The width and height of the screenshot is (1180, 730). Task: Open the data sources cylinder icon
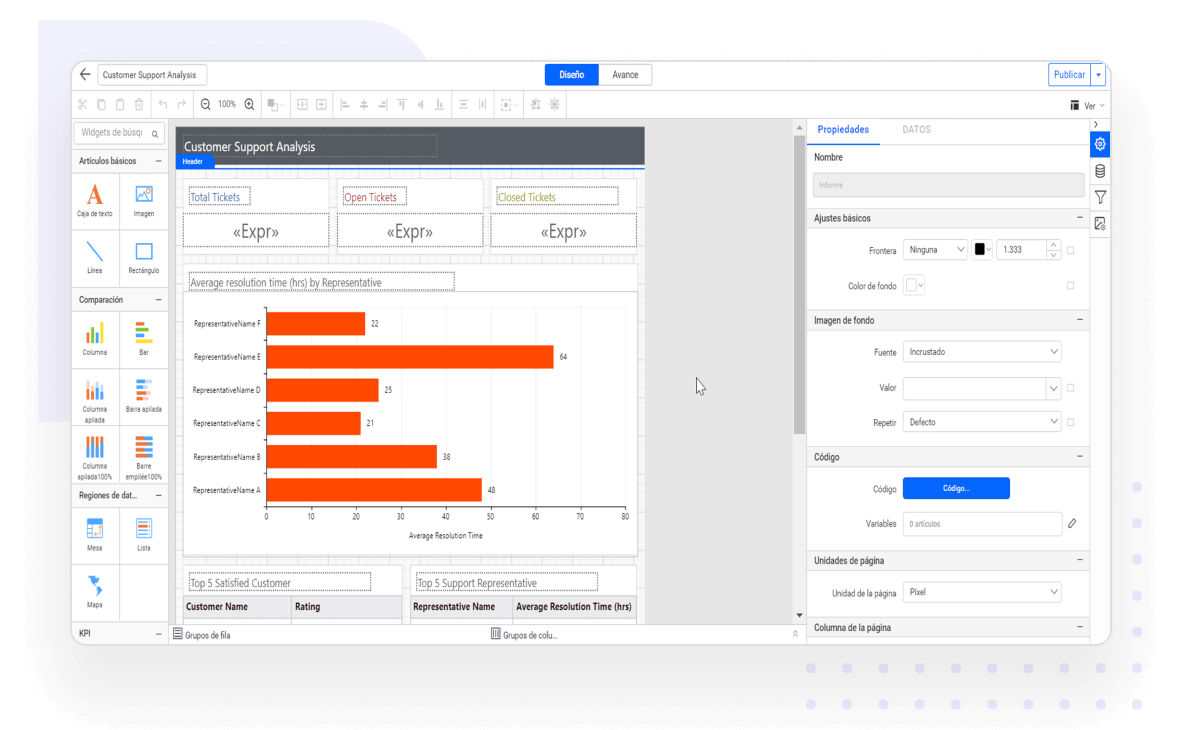(x=1100, y=171)
